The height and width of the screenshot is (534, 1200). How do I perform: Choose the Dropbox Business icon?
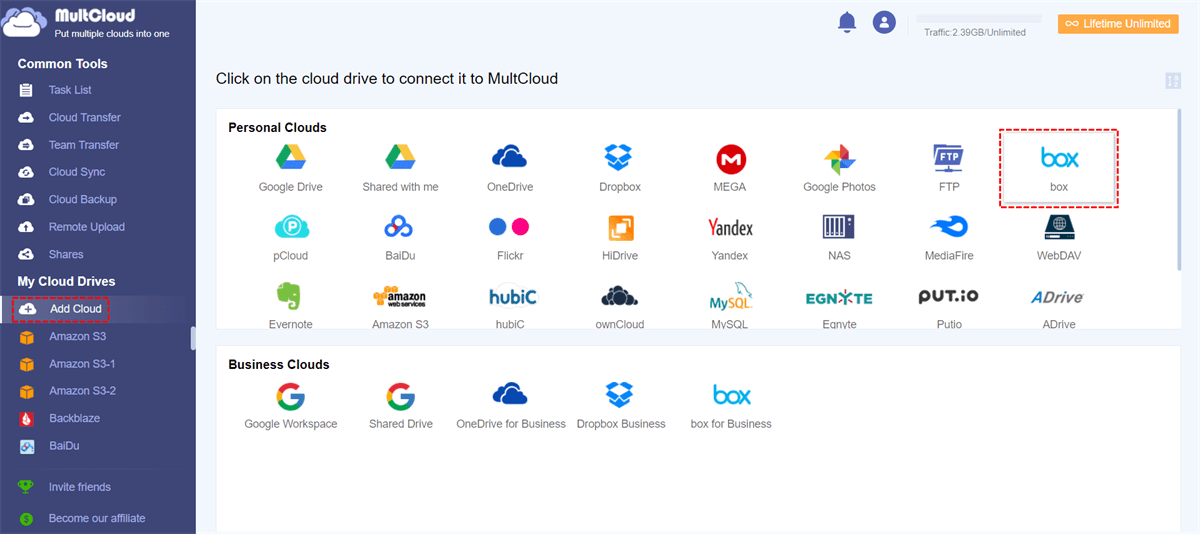tap(620, 395)
